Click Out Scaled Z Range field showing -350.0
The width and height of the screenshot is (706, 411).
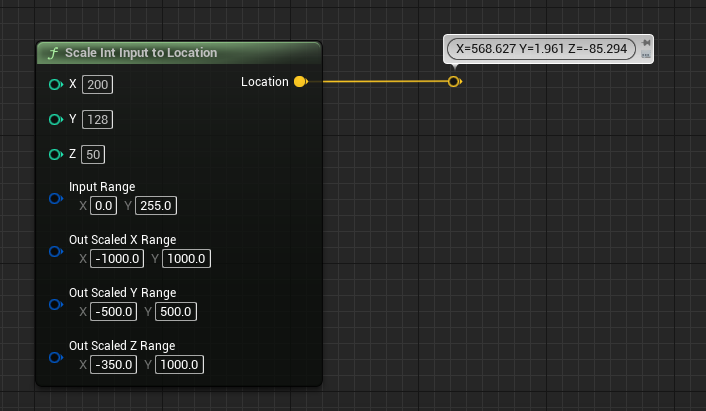pos(113,365)
